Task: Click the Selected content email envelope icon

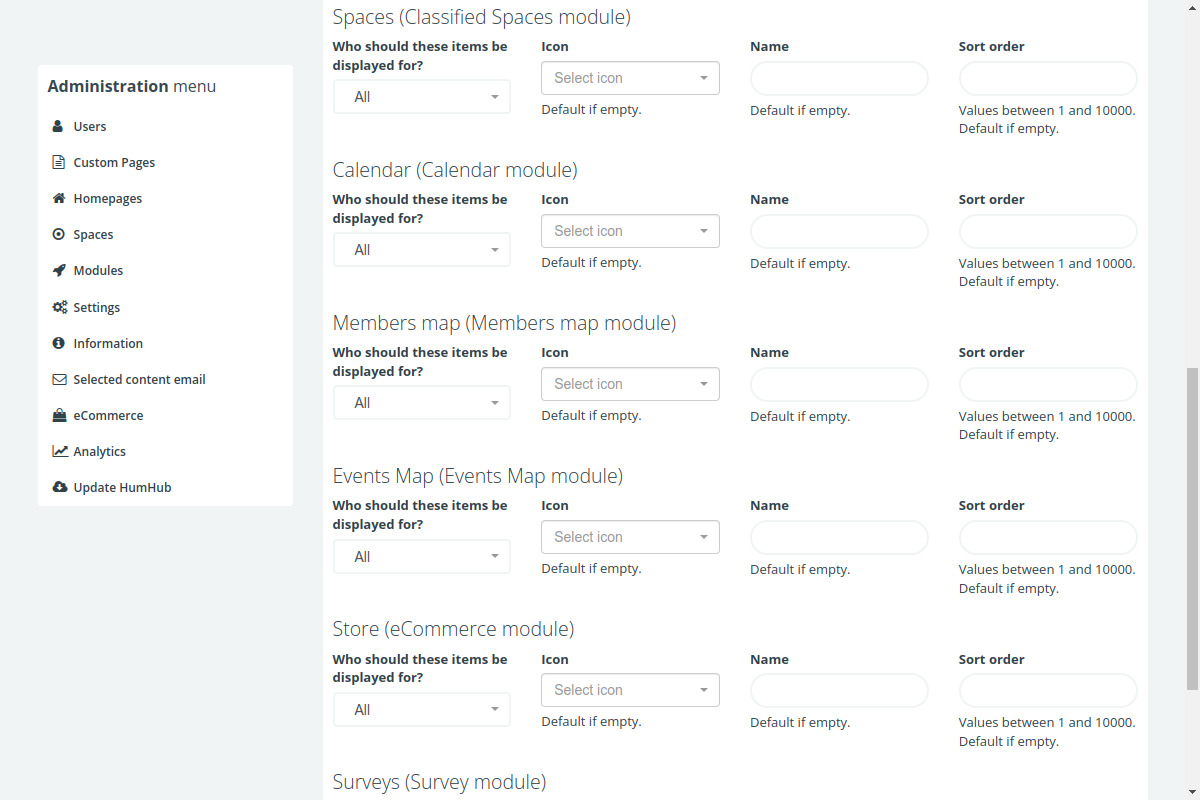Action: 59,380
